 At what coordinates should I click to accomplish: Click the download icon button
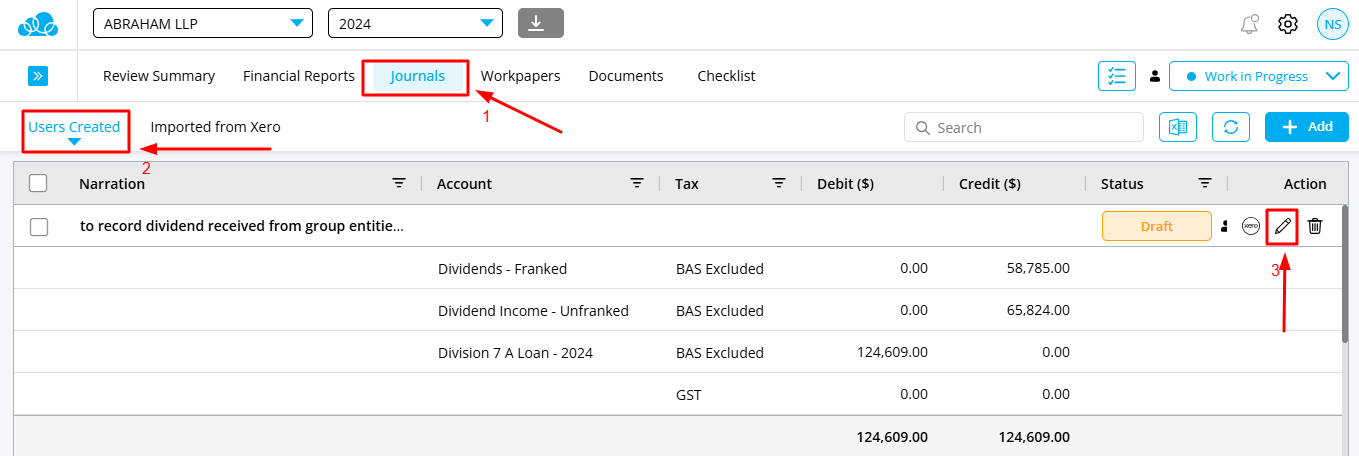541,23
